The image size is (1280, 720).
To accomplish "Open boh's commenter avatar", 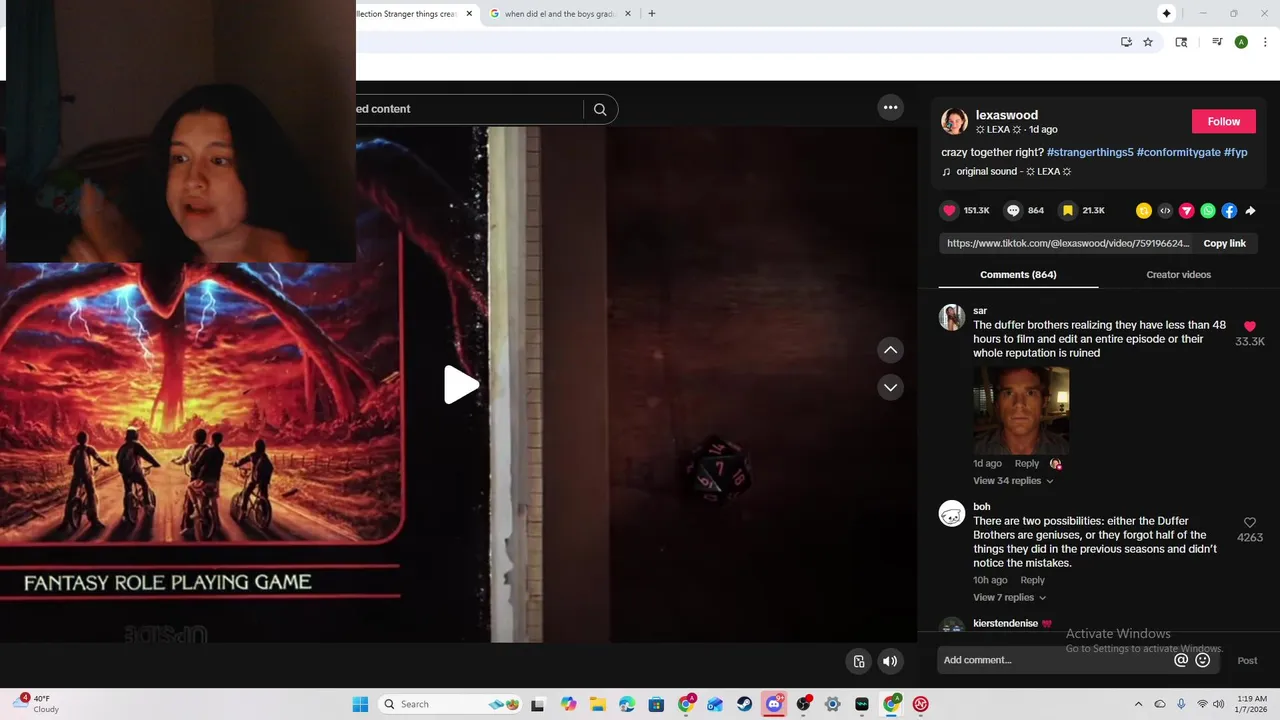I will [x=952, y=514].
